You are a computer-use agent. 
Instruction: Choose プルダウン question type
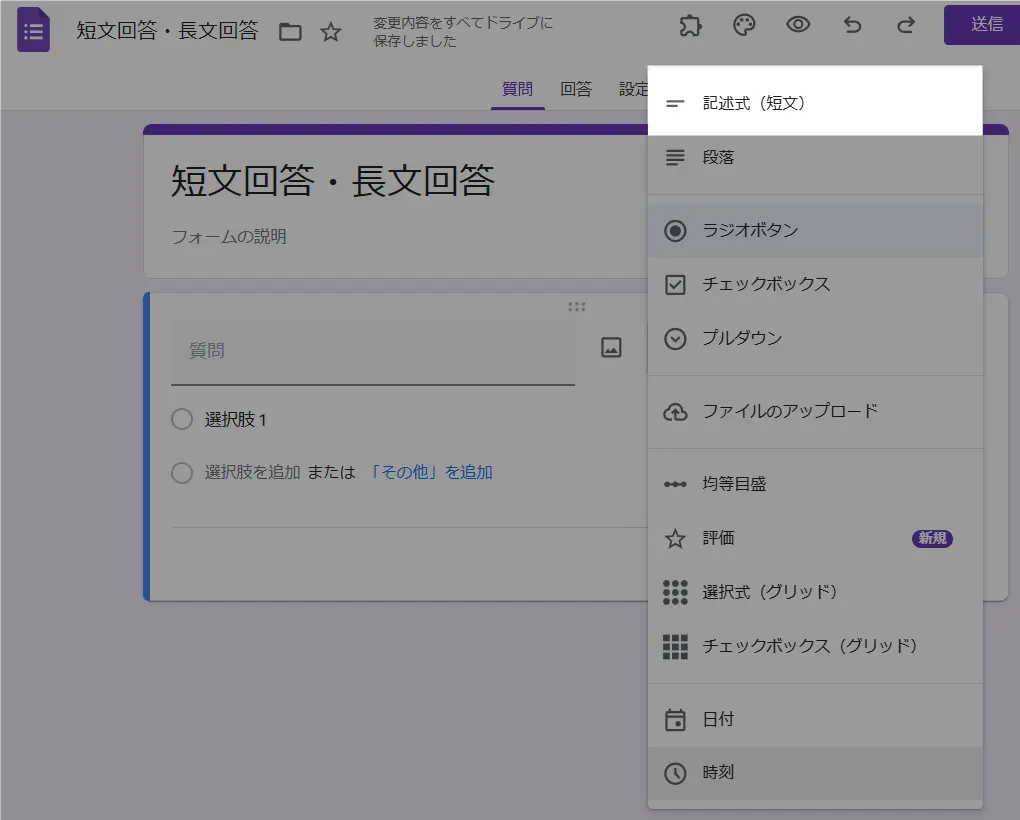[815, 338]
